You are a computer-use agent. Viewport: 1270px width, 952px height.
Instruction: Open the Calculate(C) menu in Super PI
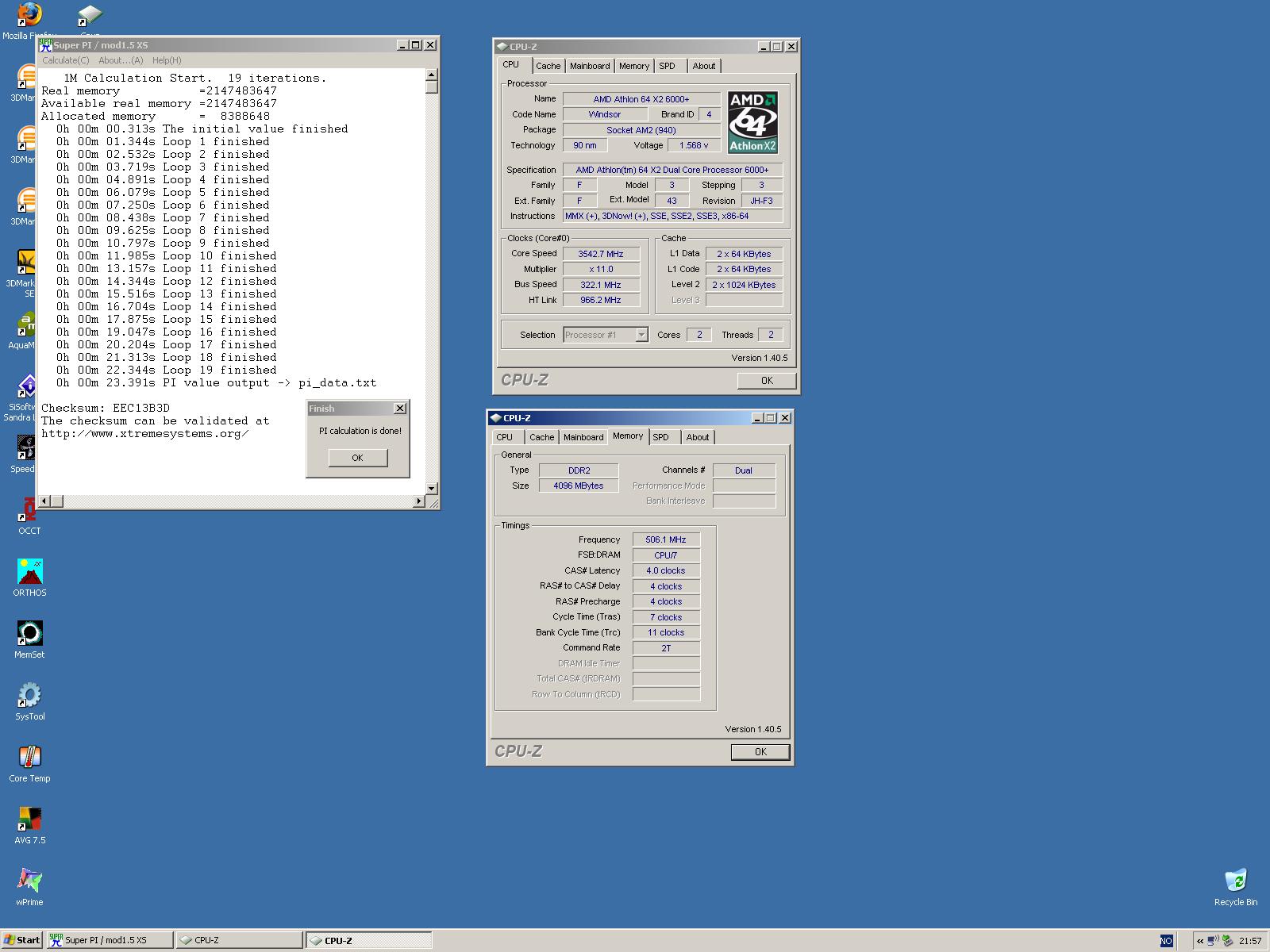point(65,60)
